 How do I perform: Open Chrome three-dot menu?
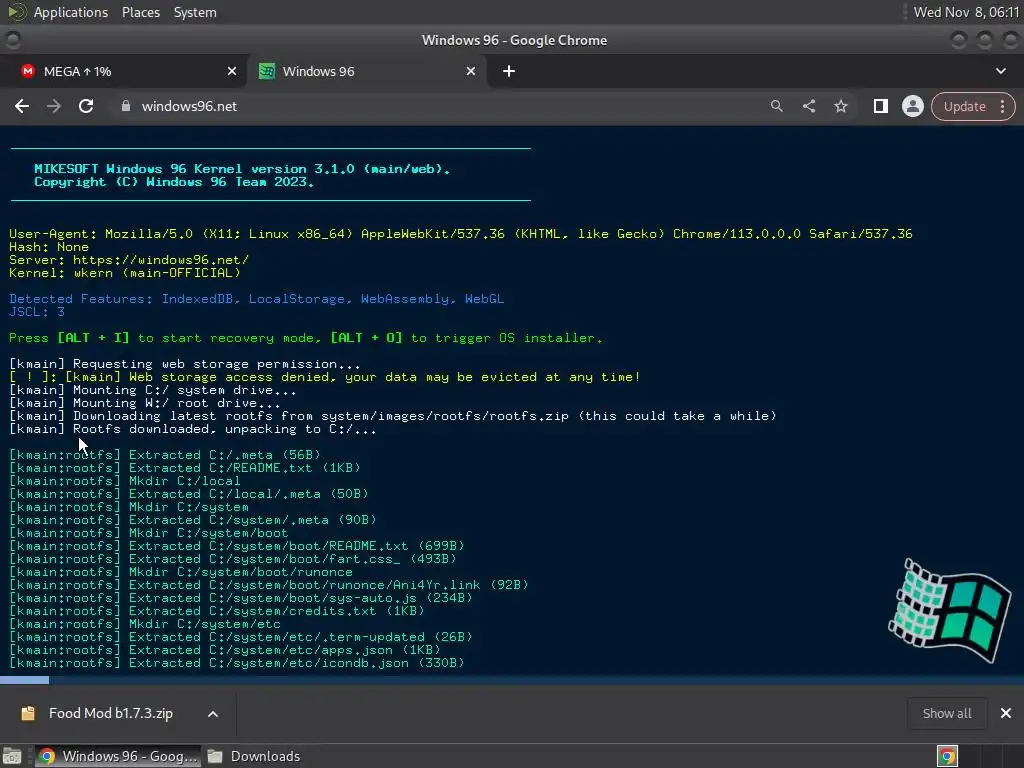click(x=1003, y=106)
